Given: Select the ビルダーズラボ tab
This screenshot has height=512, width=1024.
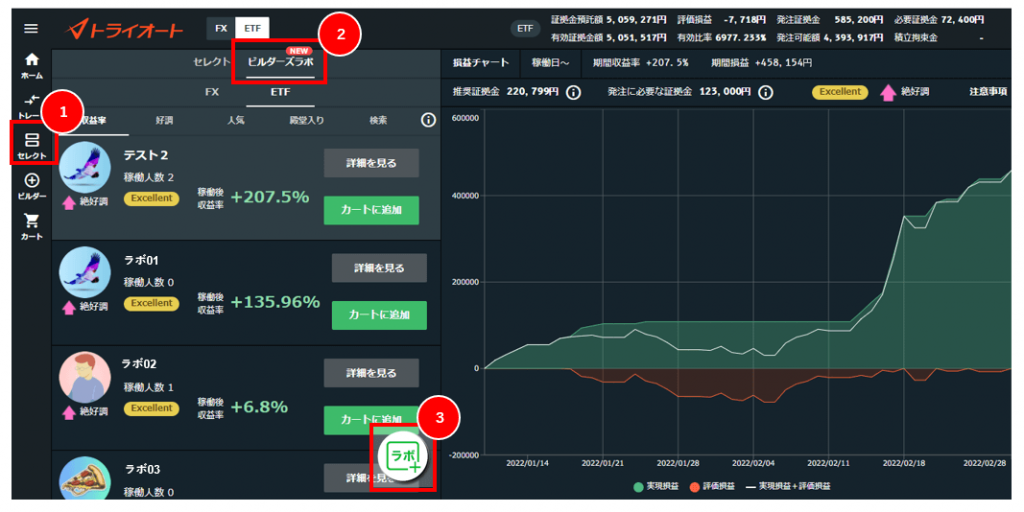Looking at the screenshot, I should (x=281, y=63).
